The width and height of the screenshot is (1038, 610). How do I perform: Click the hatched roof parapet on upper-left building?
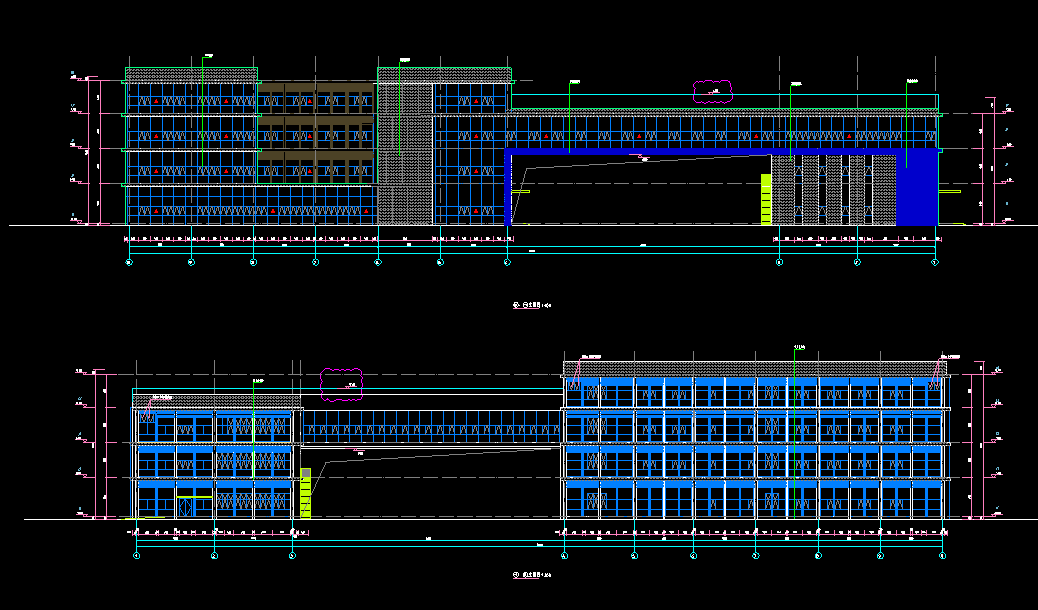pyautogui.click(x=190, y=75)
